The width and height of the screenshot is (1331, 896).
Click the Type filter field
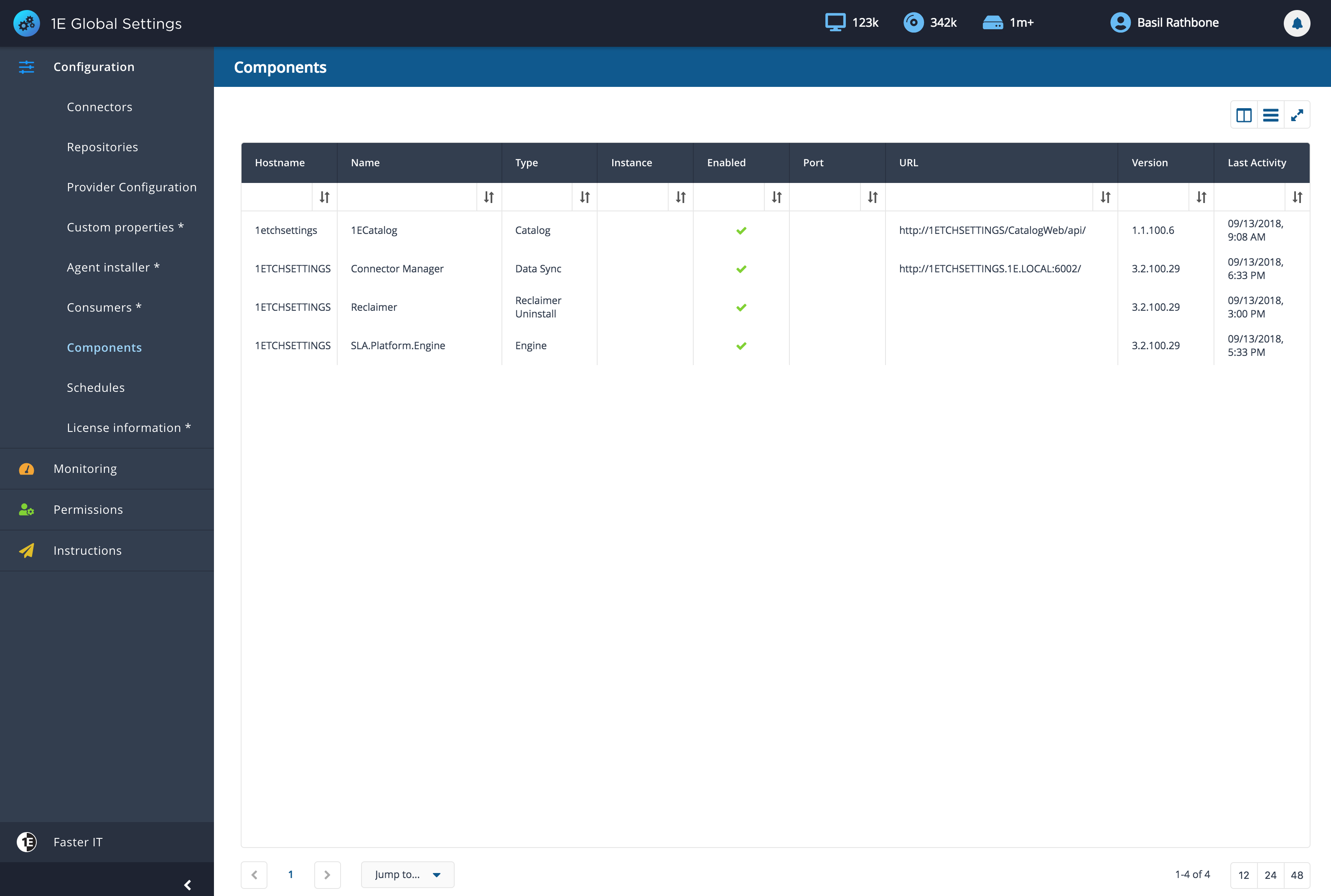(537, 197)
